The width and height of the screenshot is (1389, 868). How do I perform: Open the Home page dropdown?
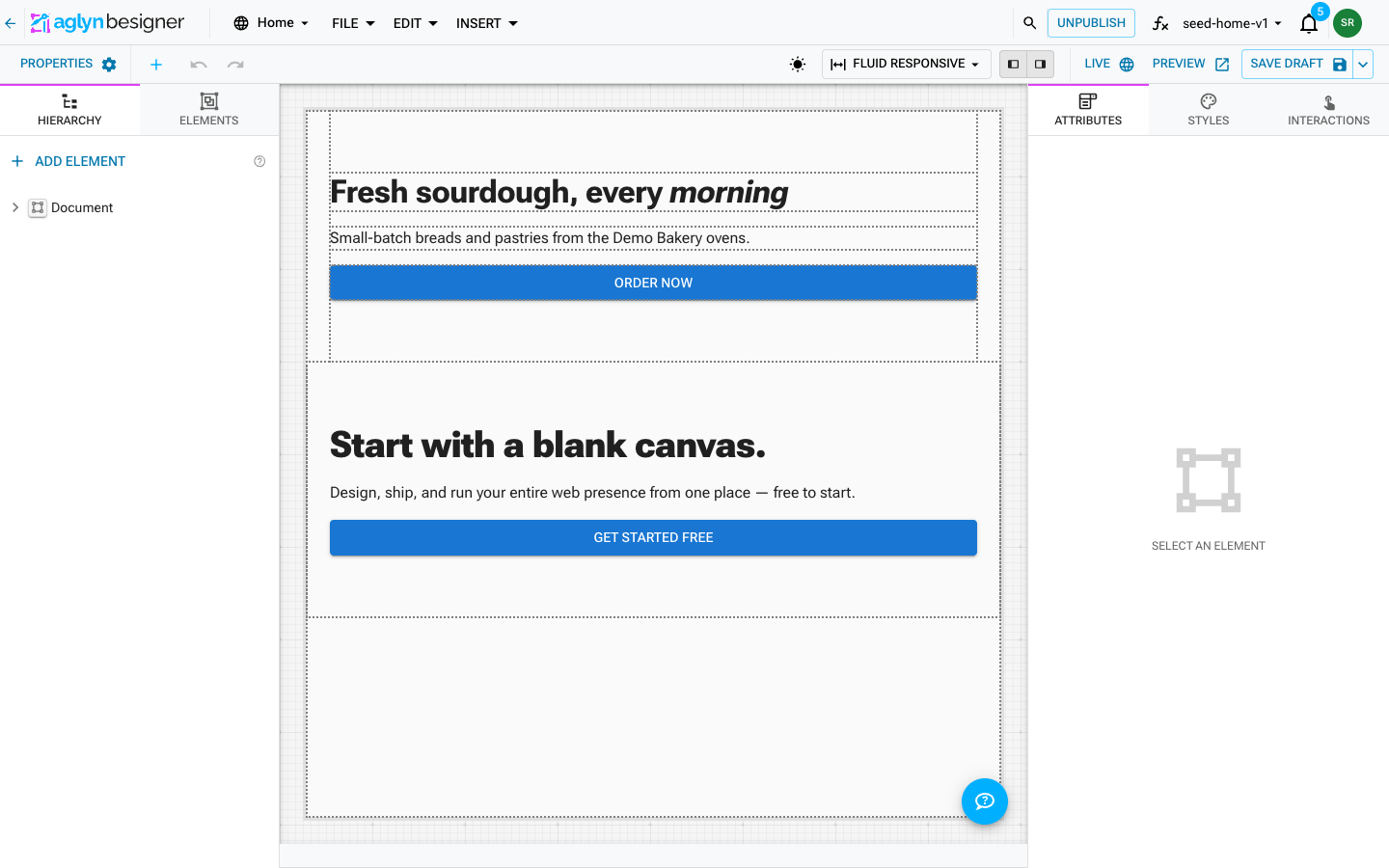[271, 23]
